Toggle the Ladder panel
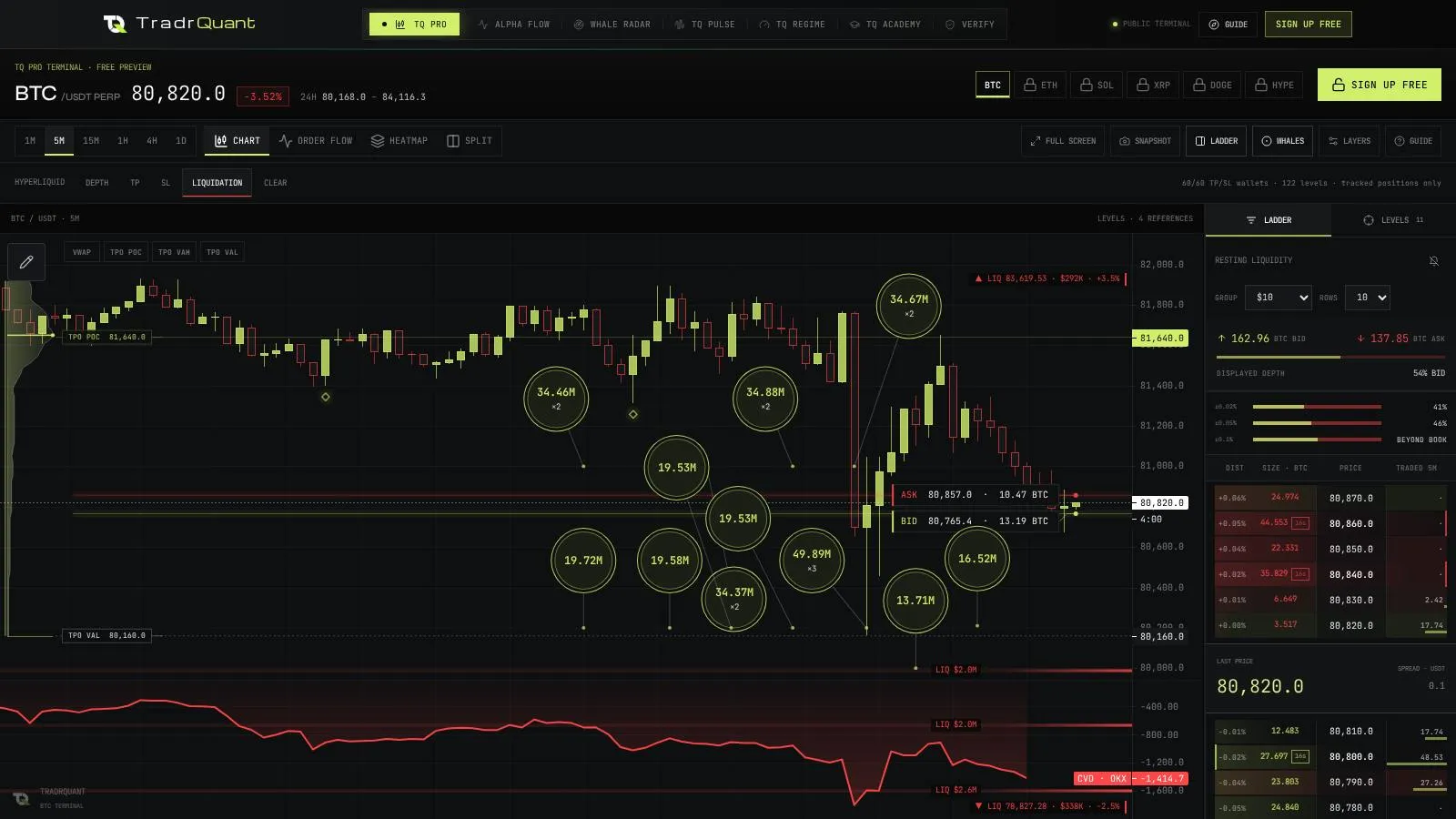The width and height of the screenshot is (1456, 819). coord(1217,141)
